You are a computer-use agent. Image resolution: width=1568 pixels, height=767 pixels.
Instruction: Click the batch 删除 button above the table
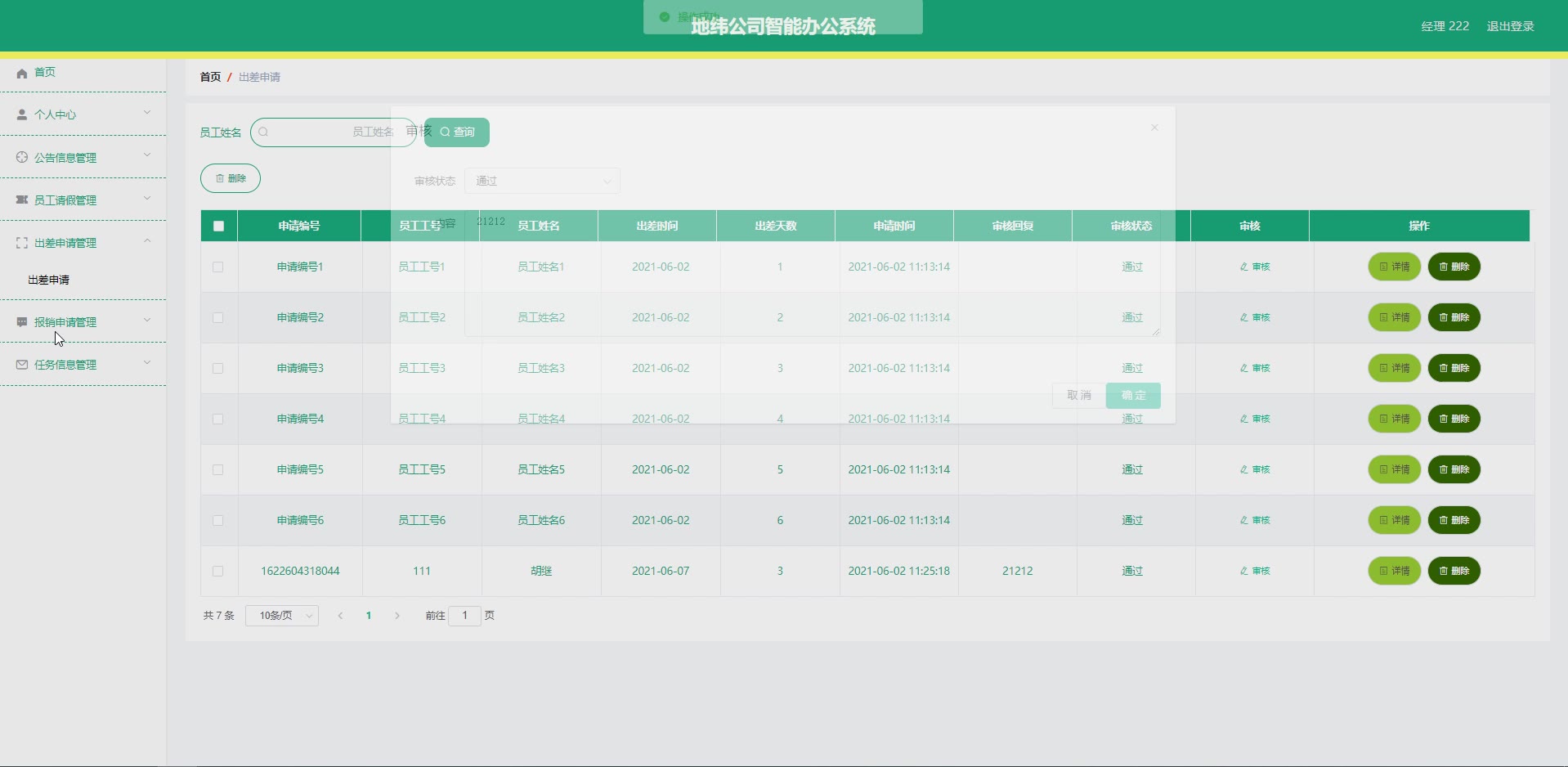coord(231,178)
